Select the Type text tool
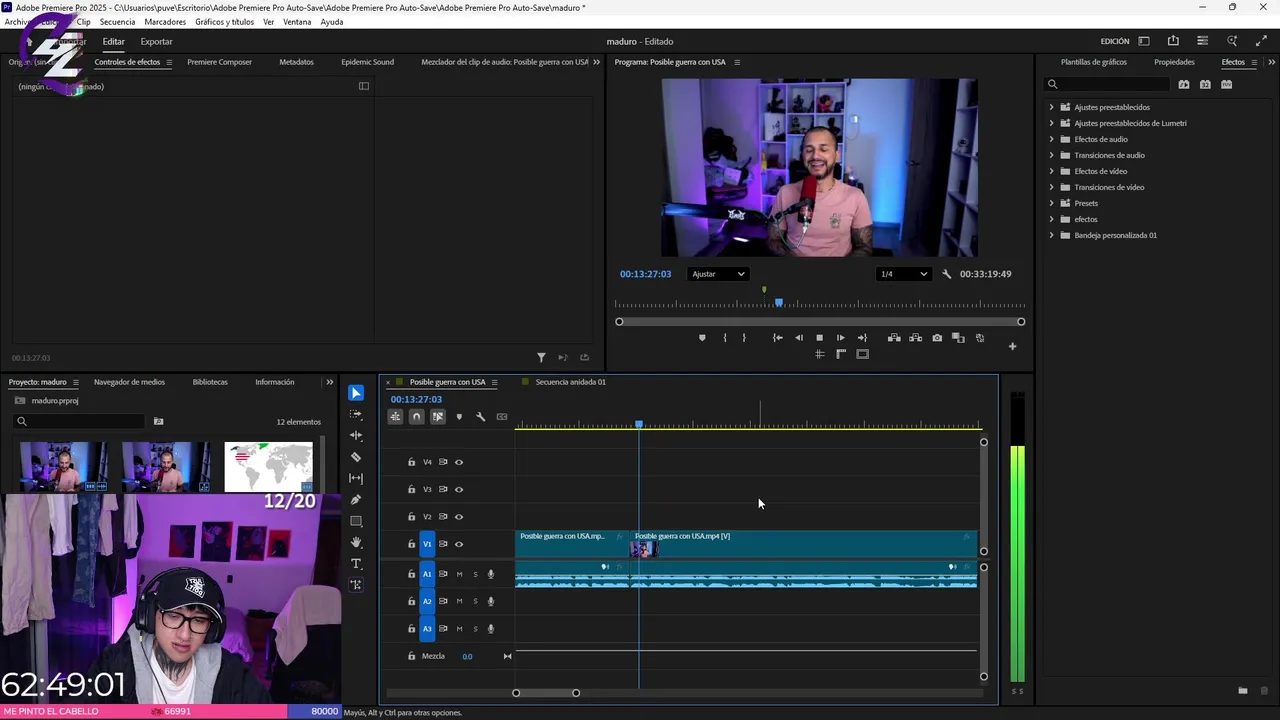This screenshot has height=720, width=1280. (356, 564)
